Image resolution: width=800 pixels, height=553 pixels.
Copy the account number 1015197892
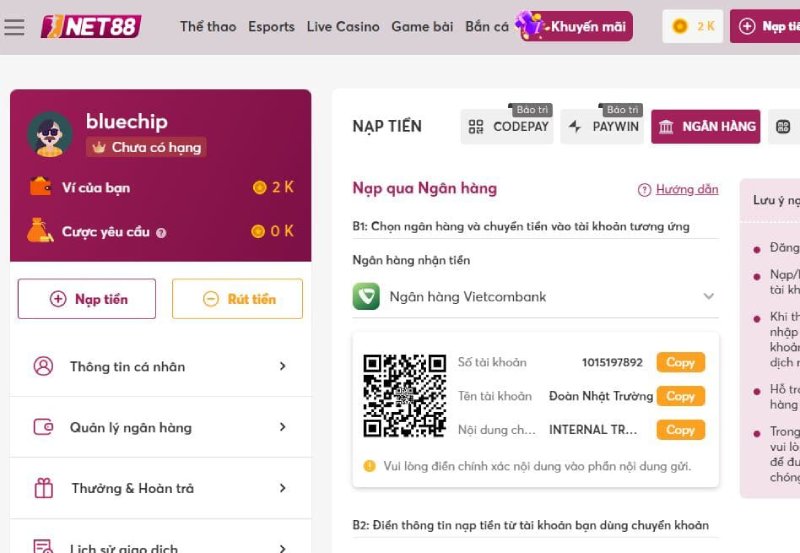pos(681,362)
